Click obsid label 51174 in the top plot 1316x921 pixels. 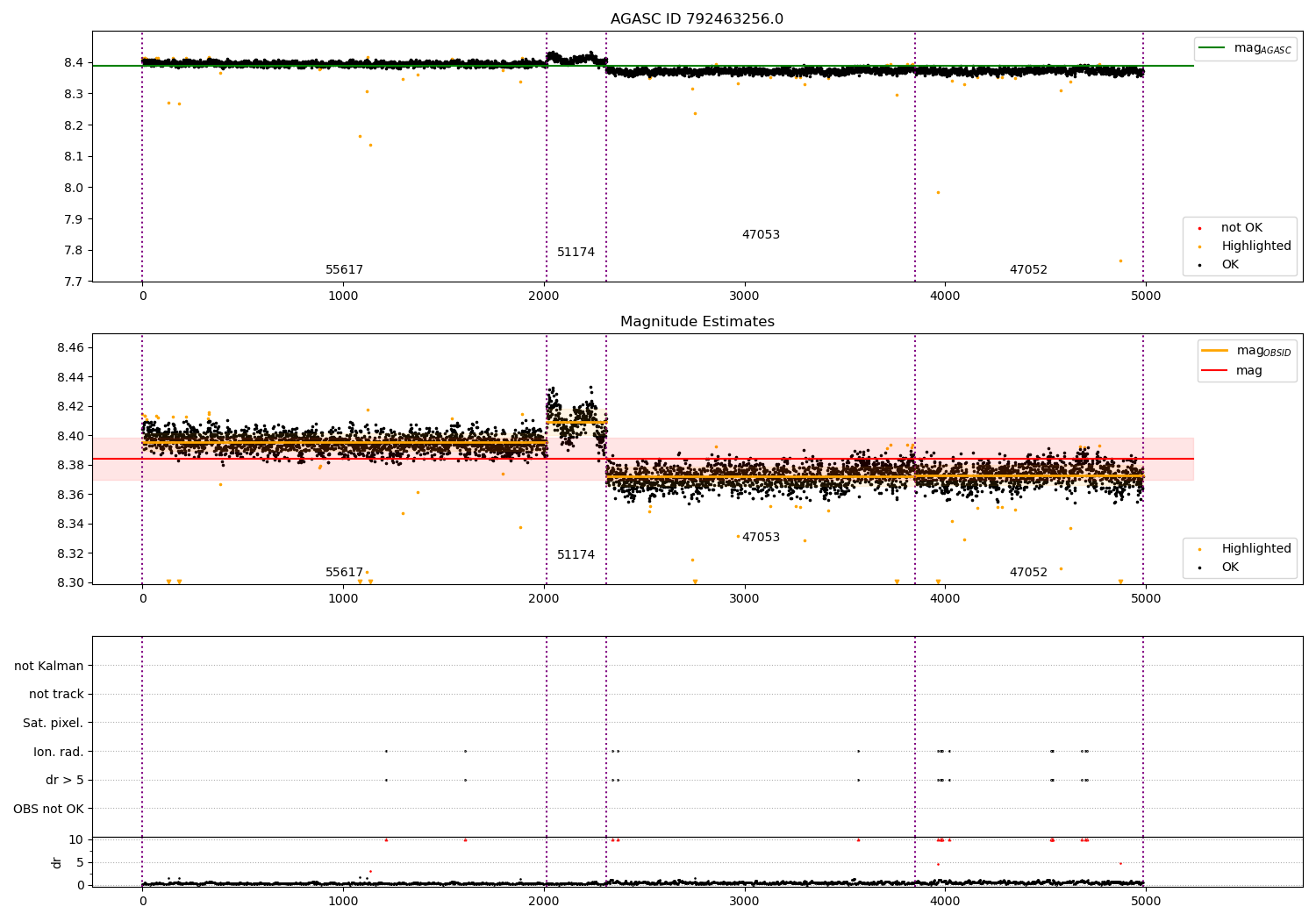[x=576, y=253]
